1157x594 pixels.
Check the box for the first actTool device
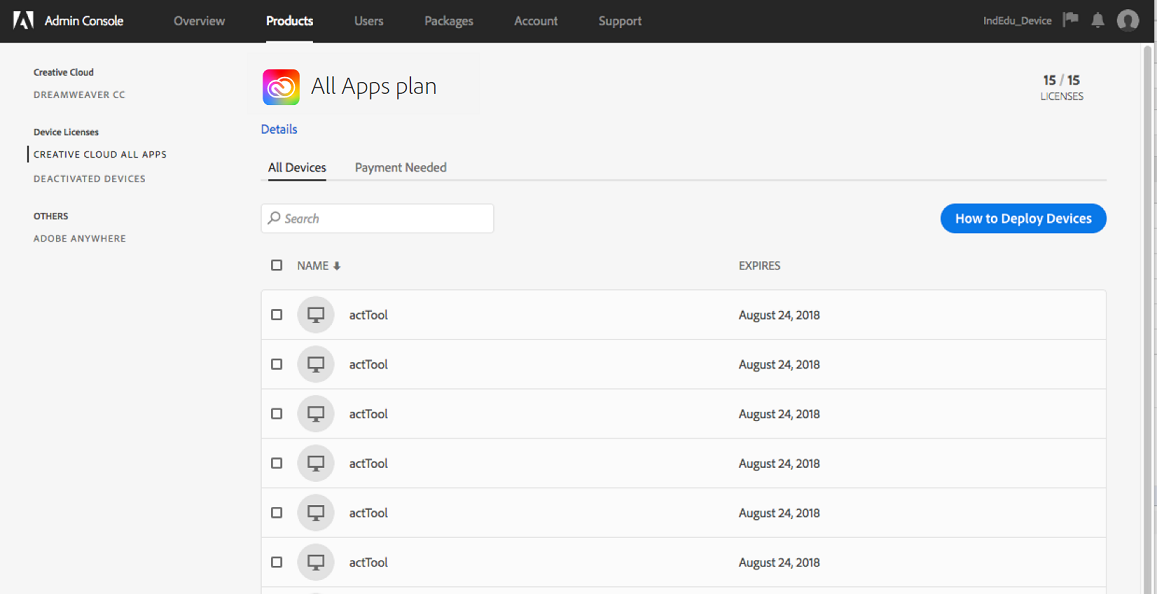click(x=277, y=315)
